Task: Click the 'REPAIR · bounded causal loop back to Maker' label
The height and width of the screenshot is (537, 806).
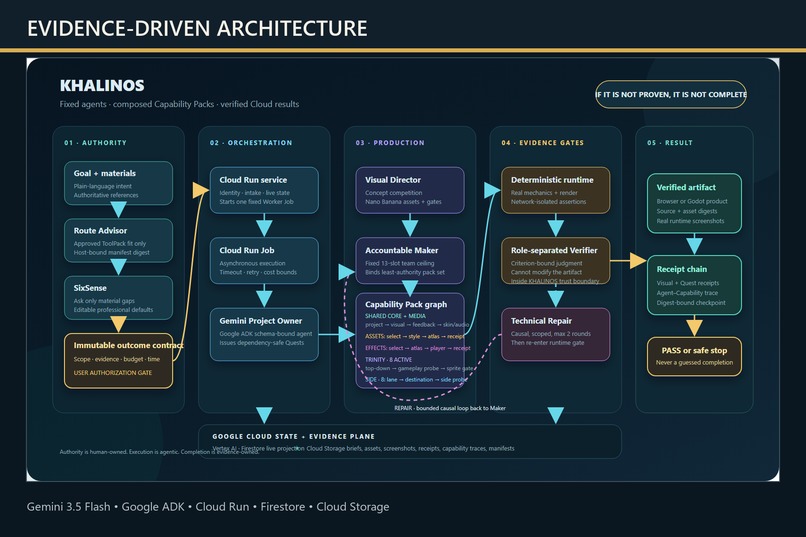Action: 450,408
